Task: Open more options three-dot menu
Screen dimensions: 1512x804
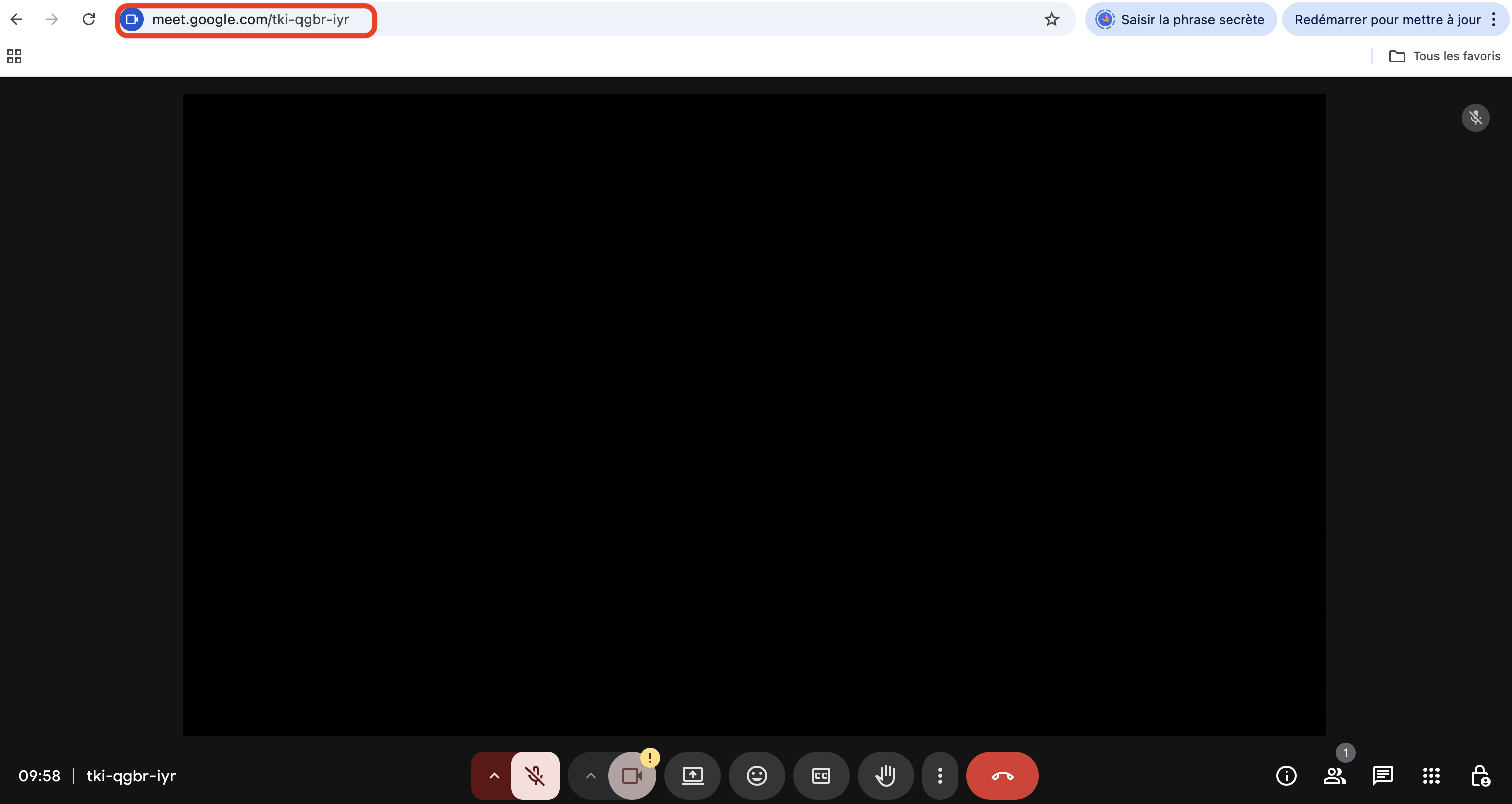Action: point(940,775)
